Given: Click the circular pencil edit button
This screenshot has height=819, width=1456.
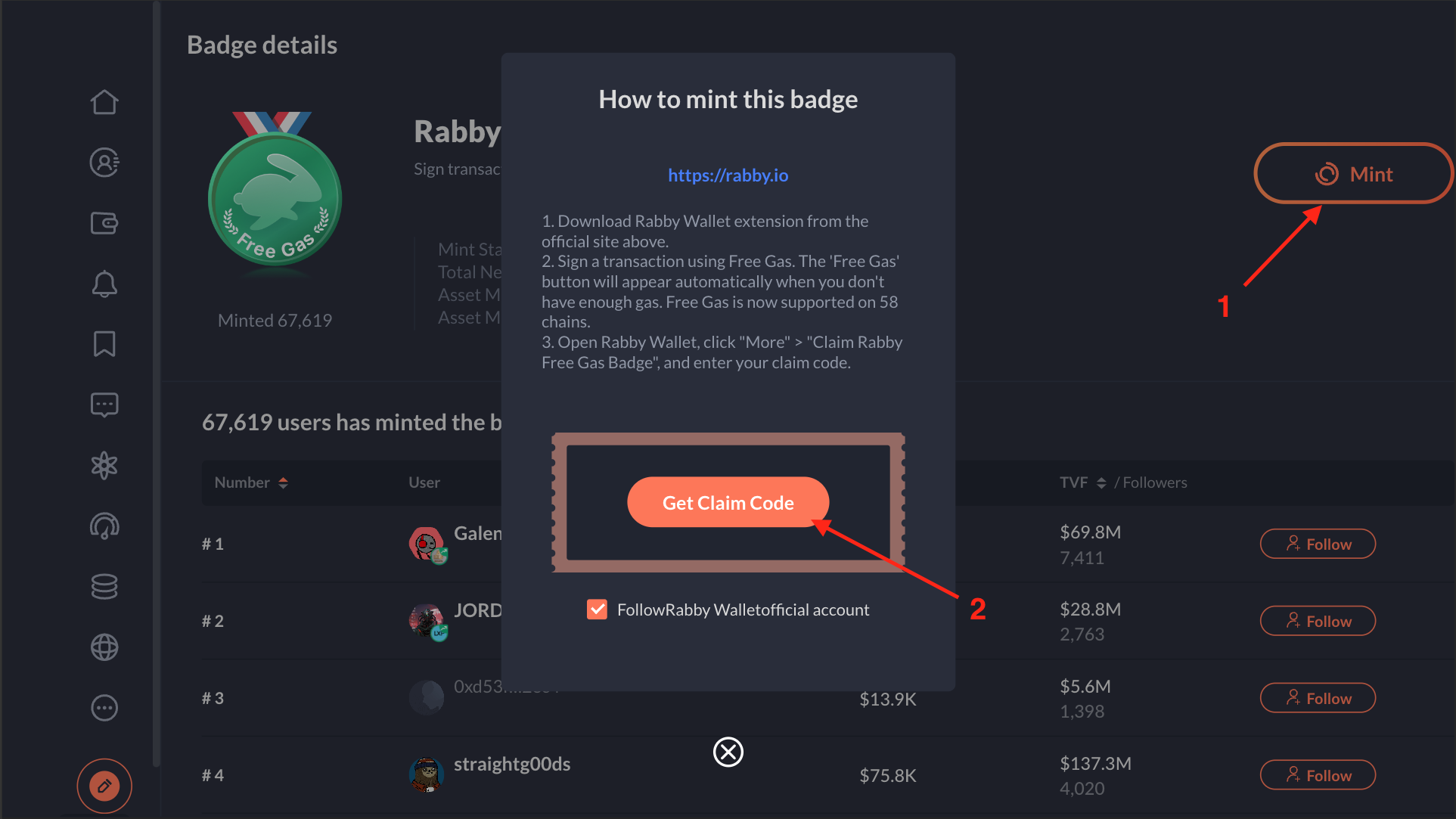Looking at the screenshot, I should pyautogui.click(x=104, y=786).
